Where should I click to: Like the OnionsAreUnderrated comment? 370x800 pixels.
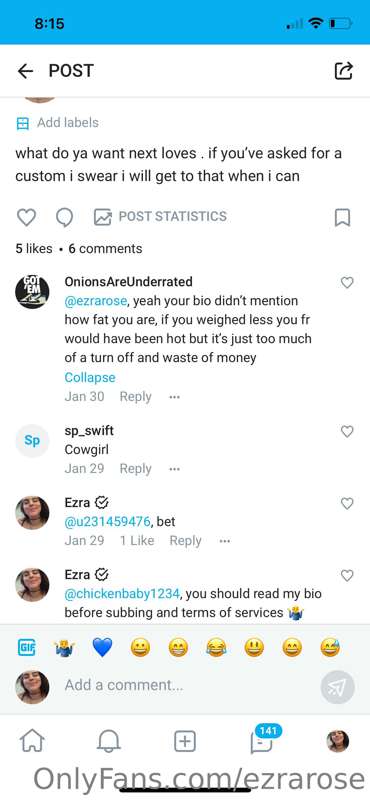(347, 283)
